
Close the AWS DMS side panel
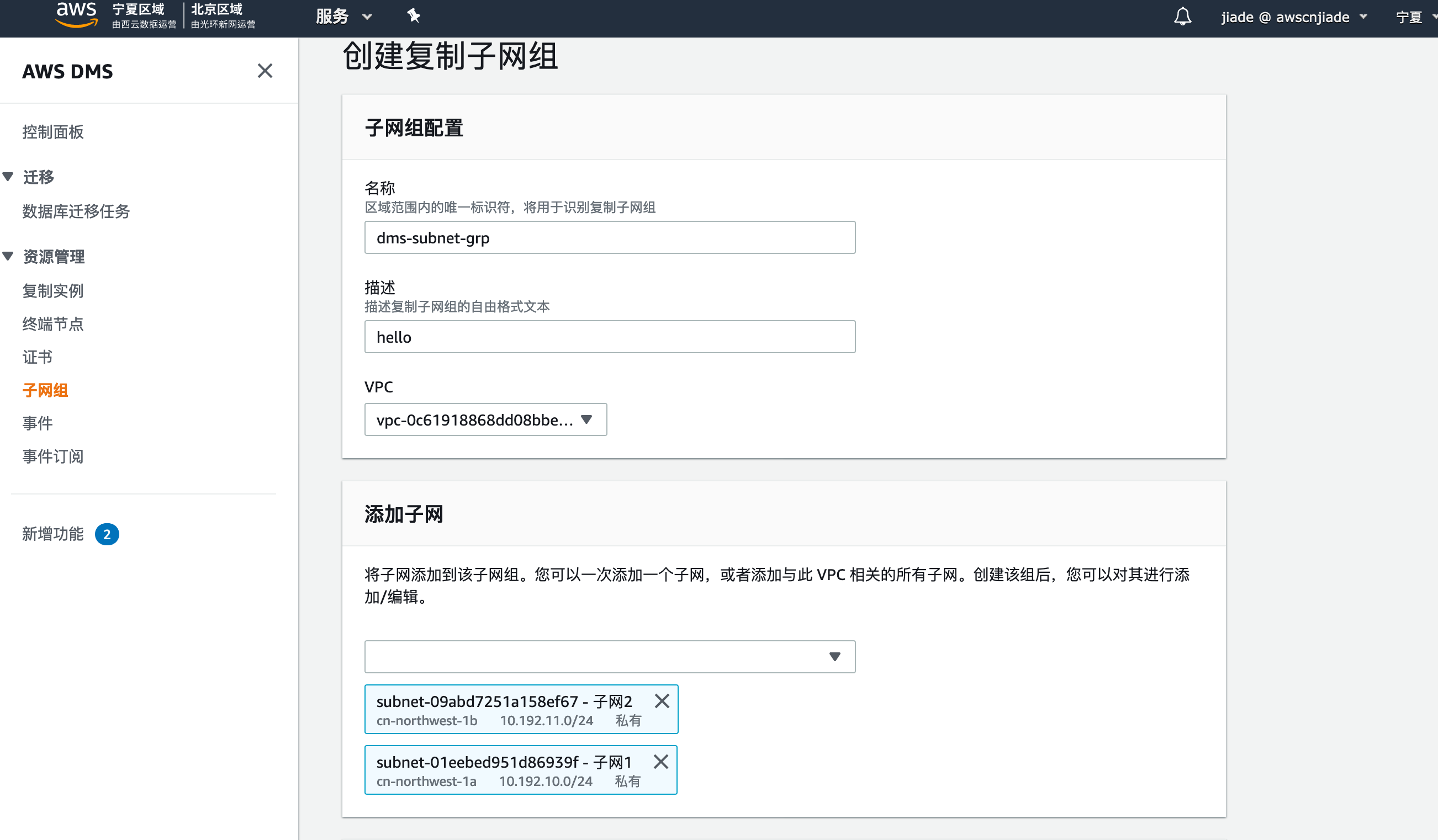pyautogui.click(x=265, y=70)
